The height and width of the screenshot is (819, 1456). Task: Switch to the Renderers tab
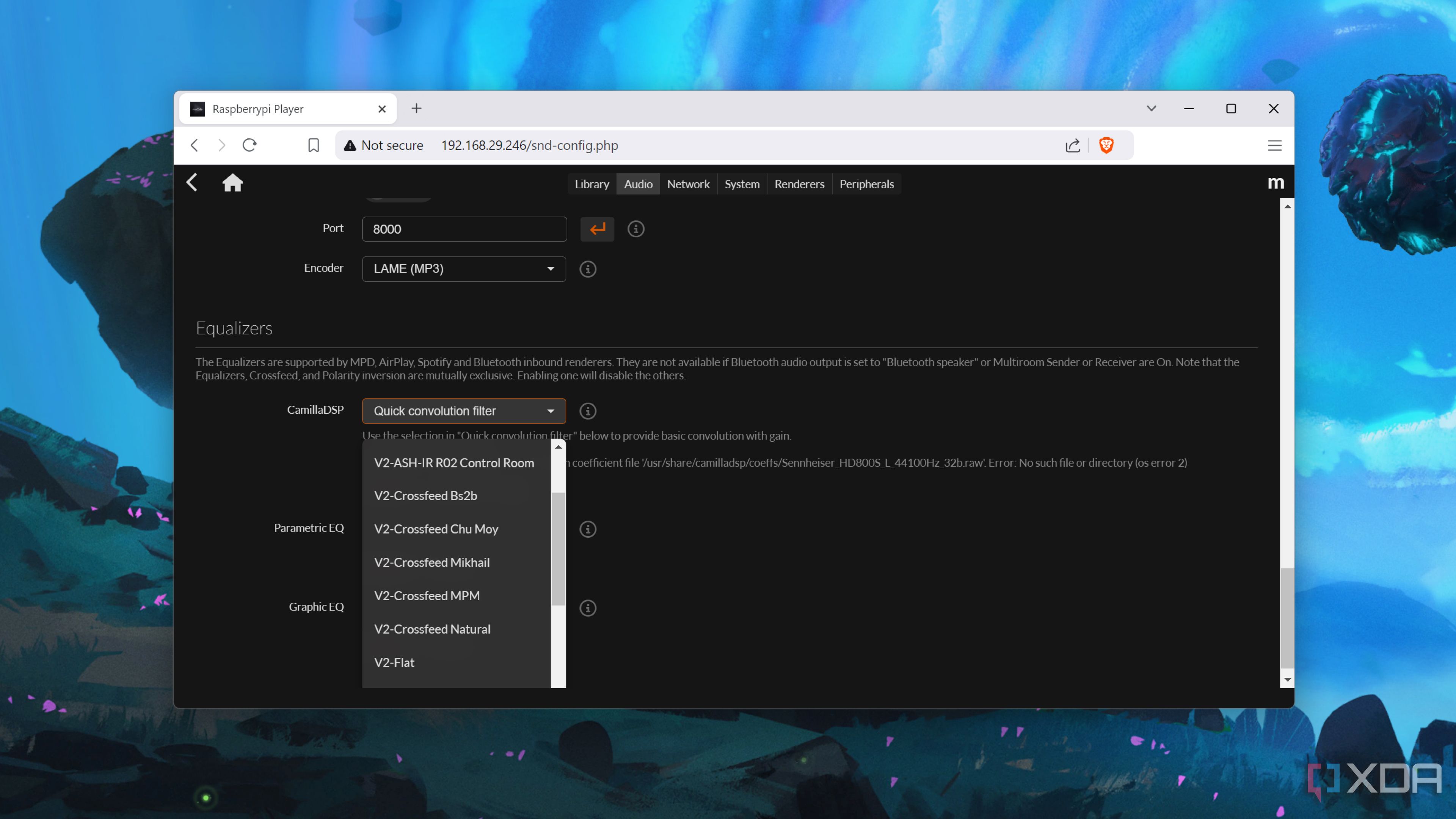[x=799, y=184]
